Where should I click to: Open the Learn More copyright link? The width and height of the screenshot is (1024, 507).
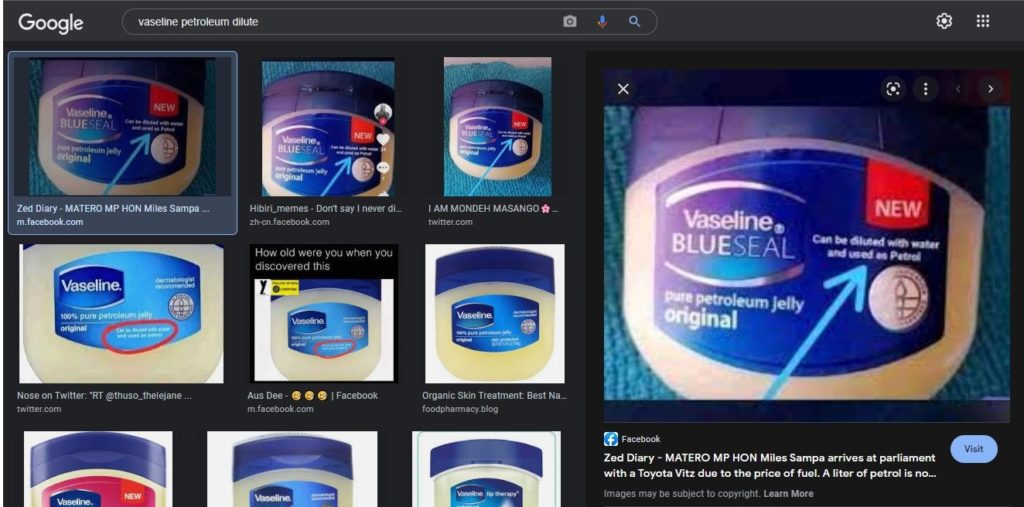coord(788,493)
